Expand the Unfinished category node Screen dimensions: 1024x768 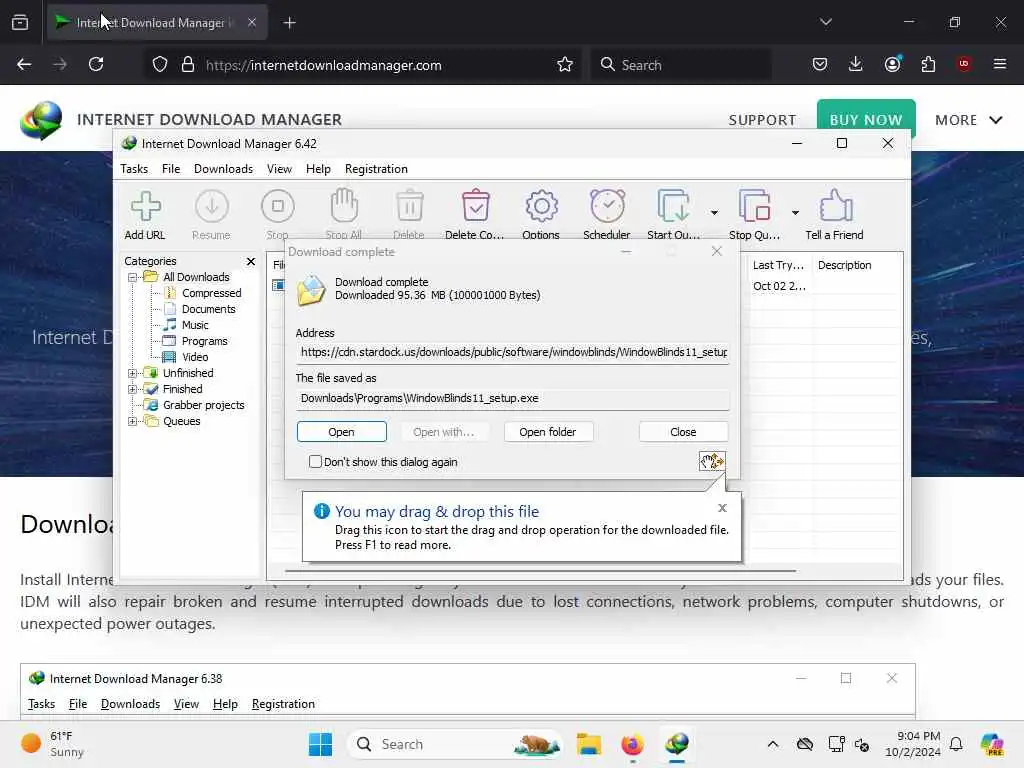(x=133, y=374)
